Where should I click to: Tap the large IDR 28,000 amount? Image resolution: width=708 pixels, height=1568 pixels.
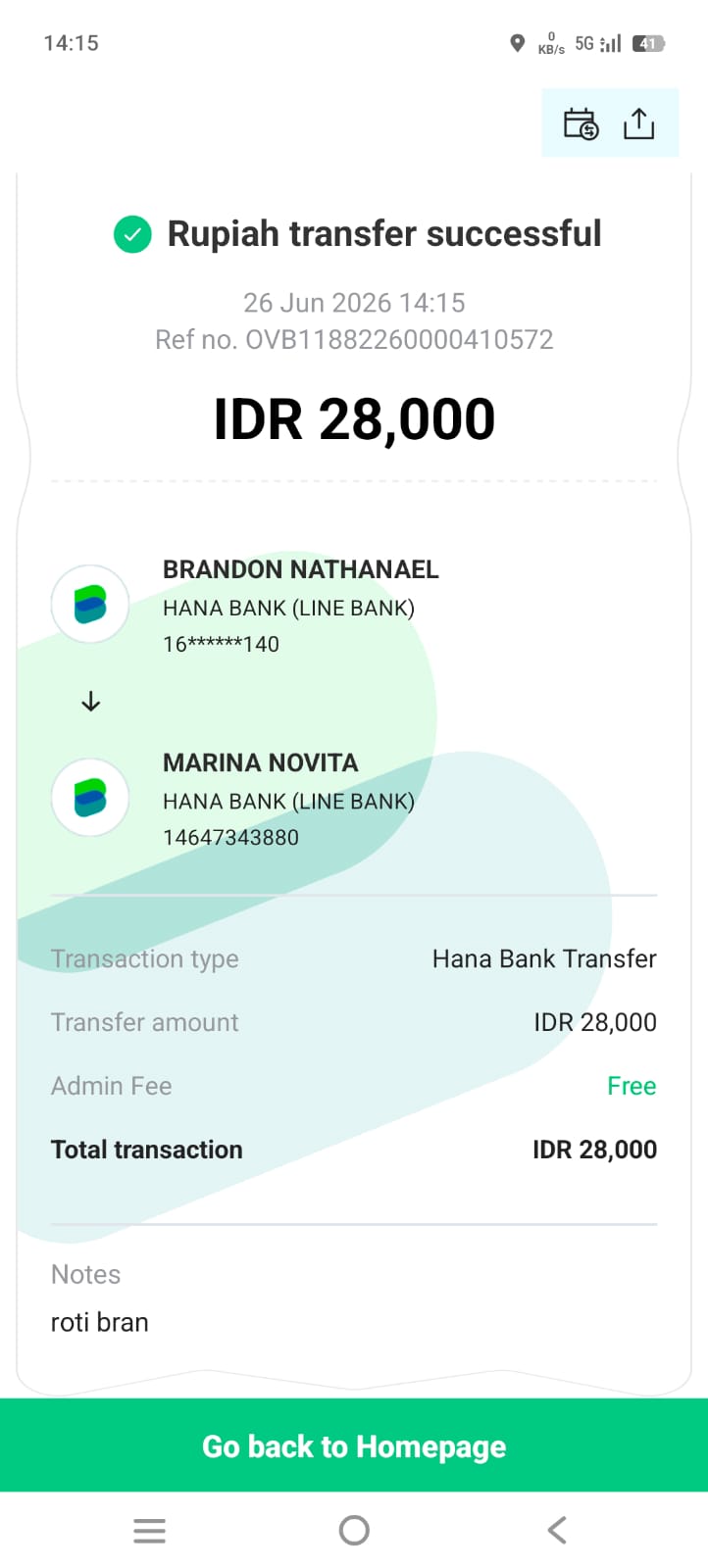(x=354, y=419)
